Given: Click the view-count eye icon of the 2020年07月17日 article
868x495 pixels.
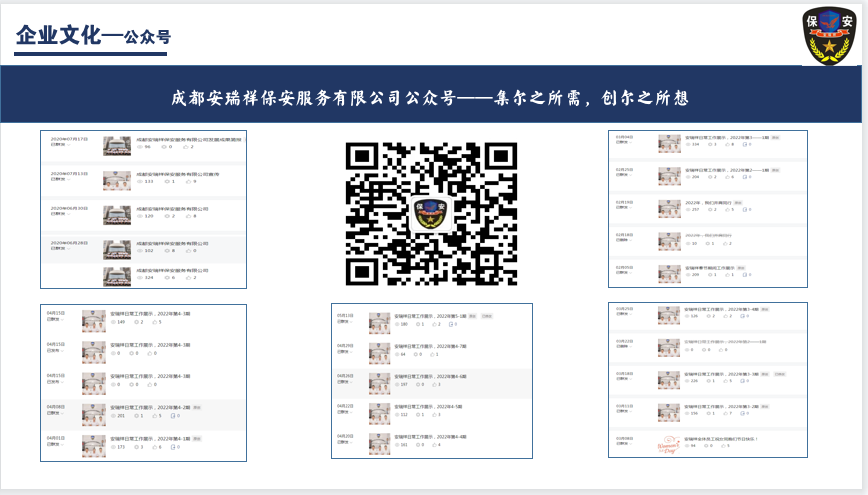Looking at the screenshot, I should (140, 147).
